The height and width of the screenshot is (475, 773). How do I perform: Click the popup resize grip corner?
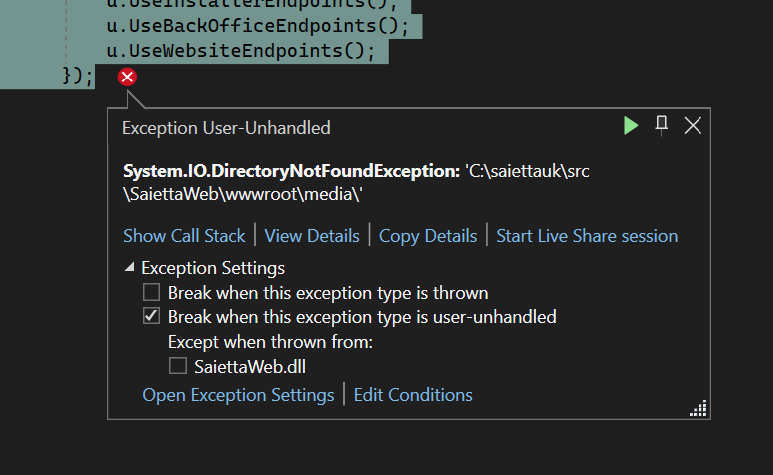pos(698,408)
